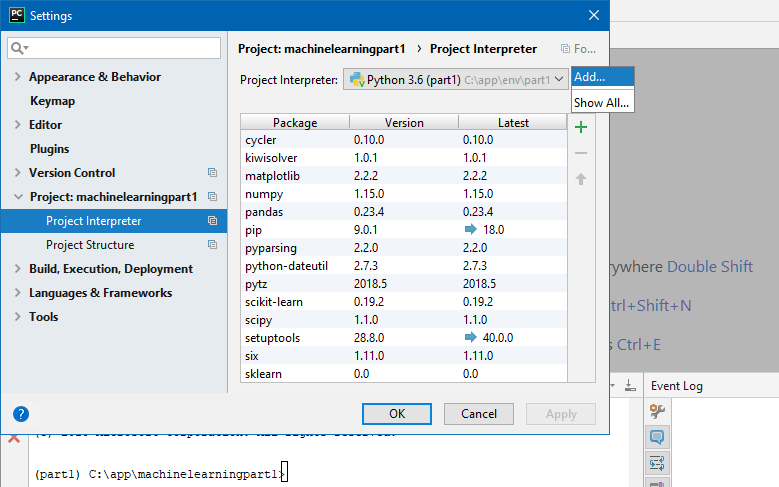779x487 pixels.
Task: Open the Project Interpreter dropdown
Action: tap(456, 79)
